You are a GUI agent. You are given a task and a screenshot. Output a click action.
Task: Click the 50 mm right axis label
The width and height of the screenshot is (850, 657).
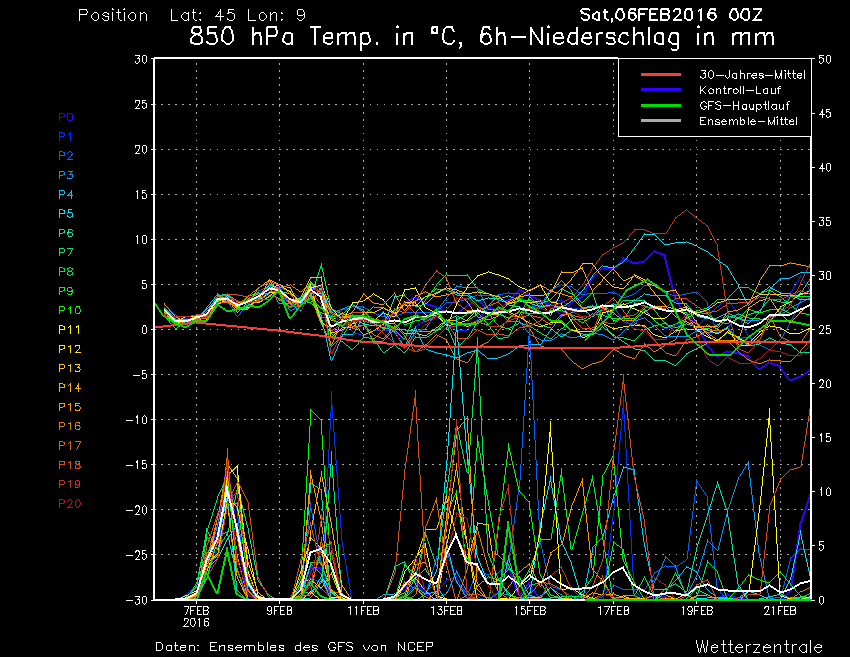point(825,59)
